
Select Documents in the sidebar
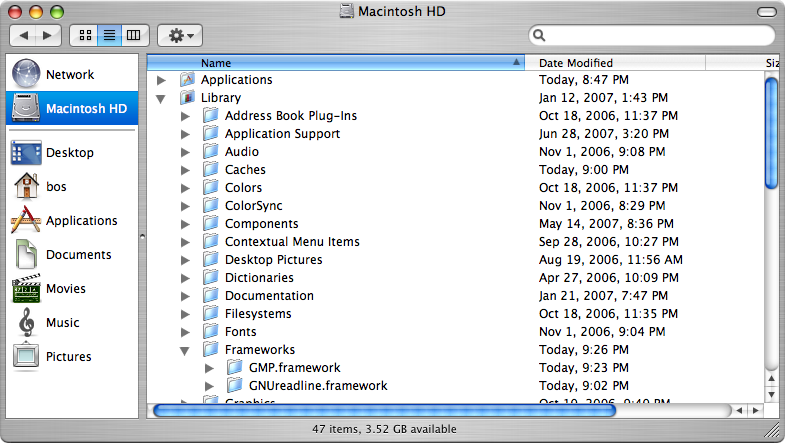point(77,255)
